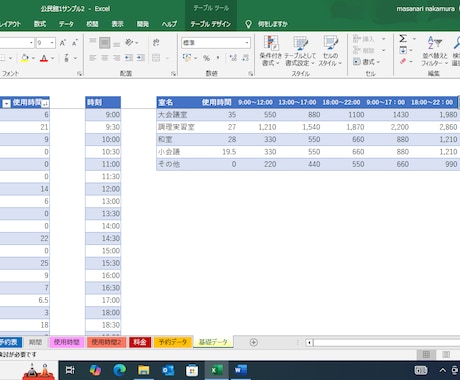
Task: Align text right
Action: point(116,58)
